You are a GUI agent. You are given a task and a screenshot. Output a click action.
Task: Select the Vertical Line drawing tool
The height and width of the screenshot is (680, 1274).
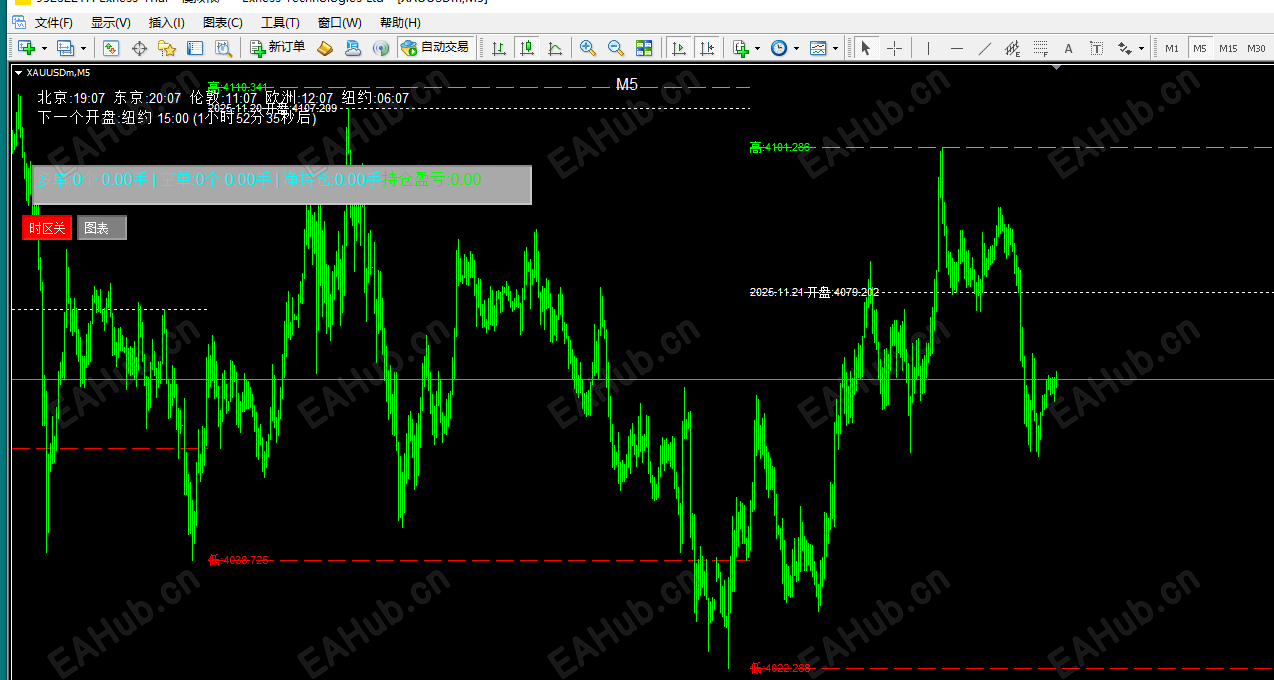pos(928,47)
